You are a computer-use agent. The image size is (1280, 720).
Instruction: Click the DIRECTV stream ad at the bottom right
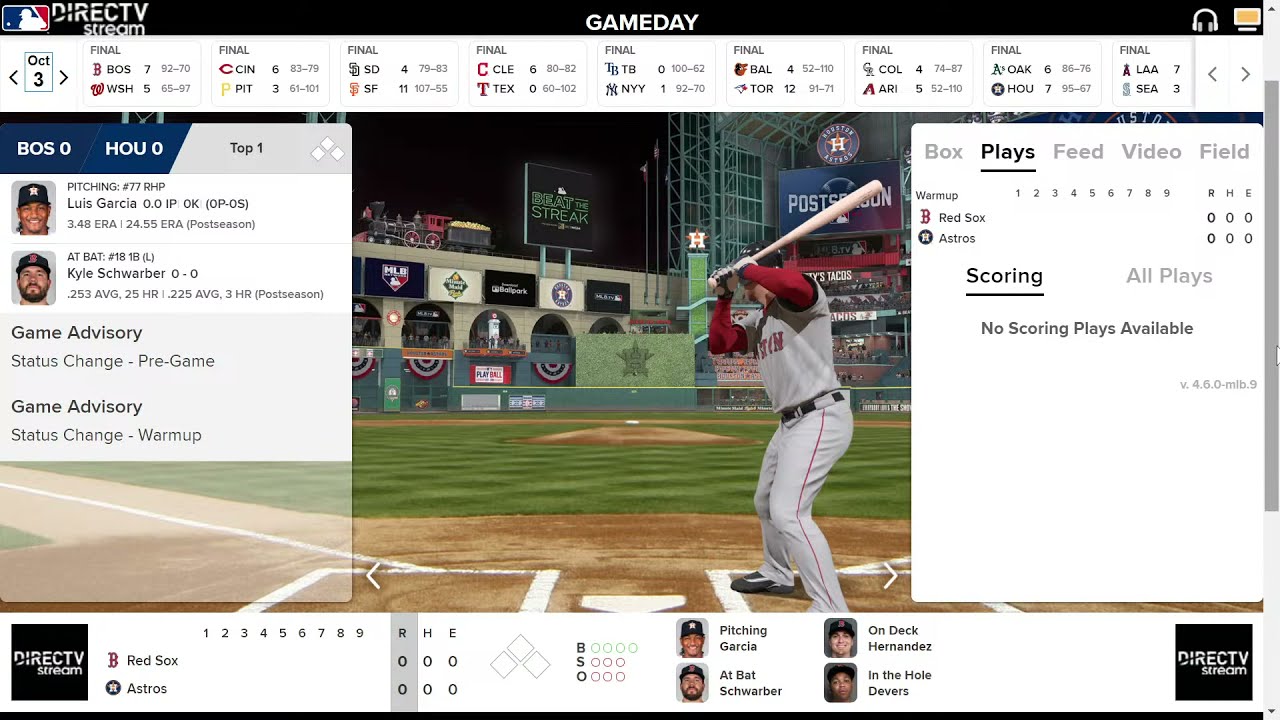pos(1213,662)
